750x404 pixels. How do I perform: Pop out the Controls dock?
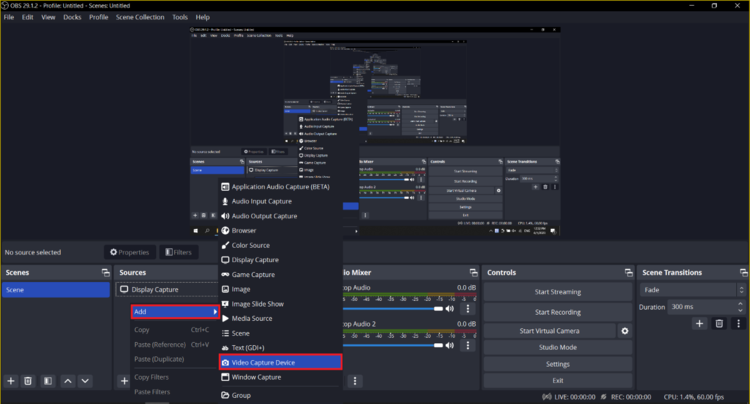[629, 273]
